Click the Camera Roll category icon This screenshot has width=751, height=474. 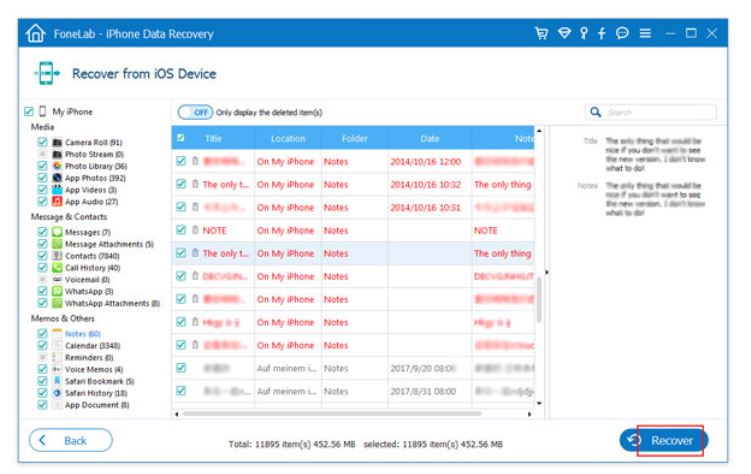57,142
